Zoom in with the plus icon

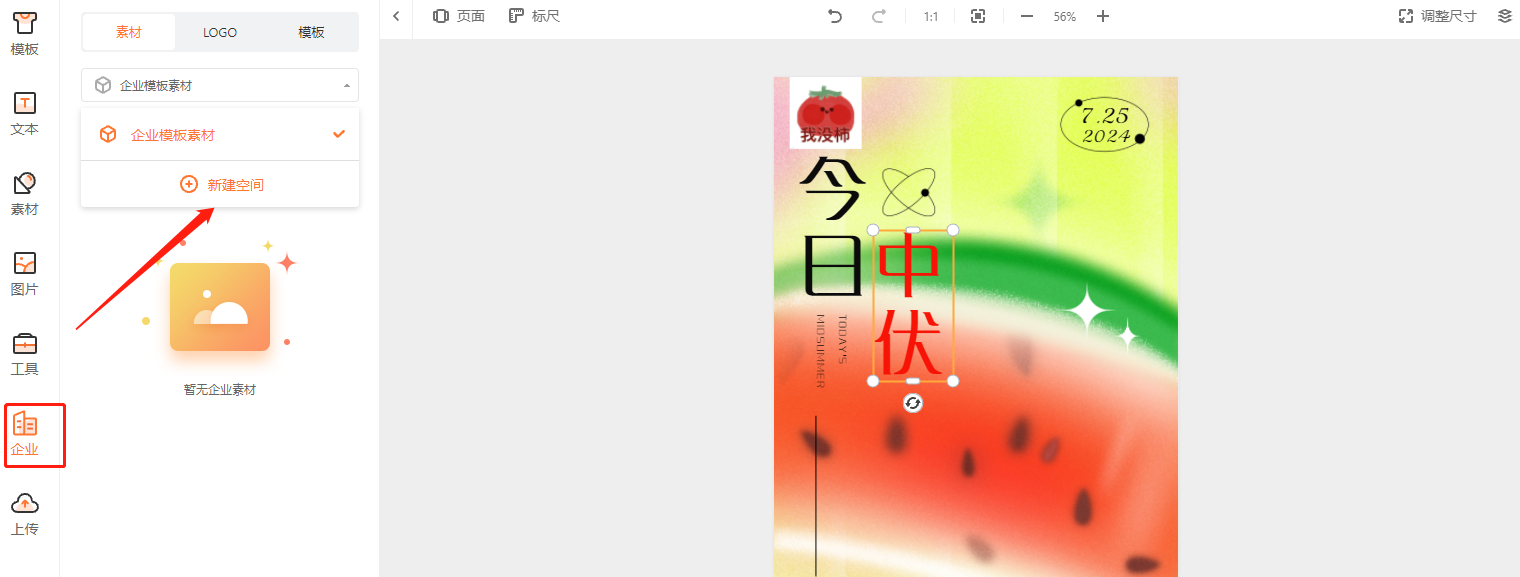point(1103,16)
